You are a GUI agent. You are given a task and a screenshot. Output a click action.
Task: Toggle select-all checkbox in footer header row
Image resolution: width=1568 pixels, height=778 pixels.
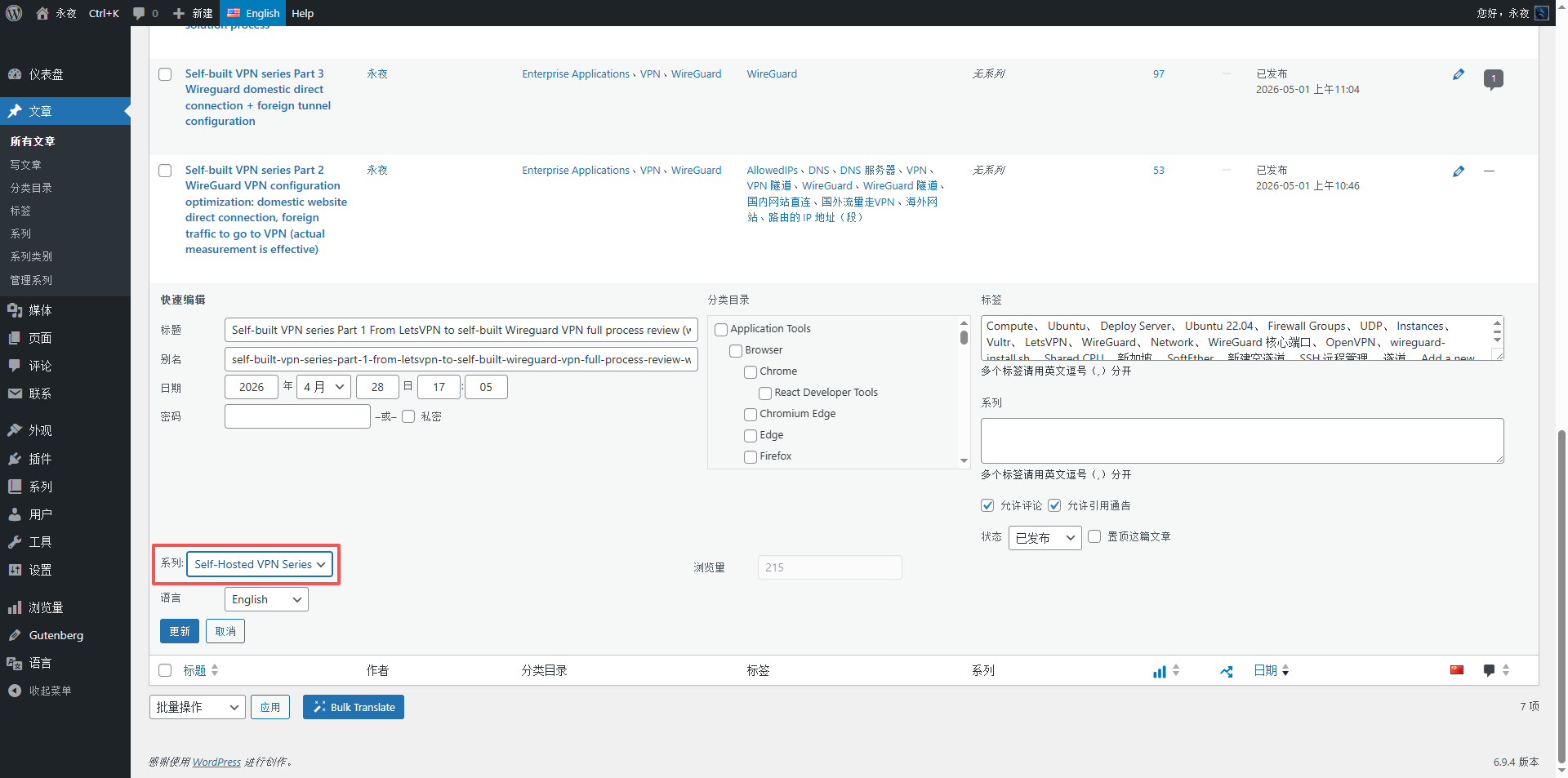coord(165,670)
